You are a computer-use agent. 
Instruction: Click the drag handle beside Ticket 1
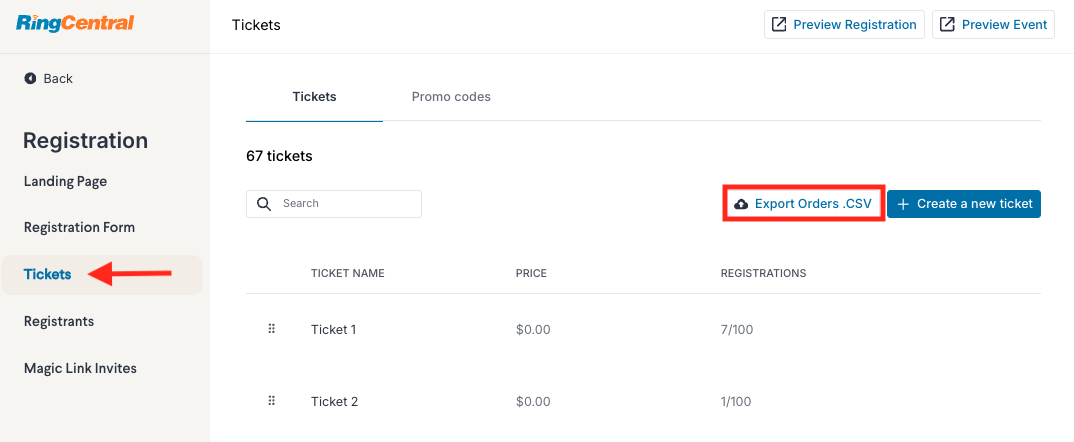(271, 329)
